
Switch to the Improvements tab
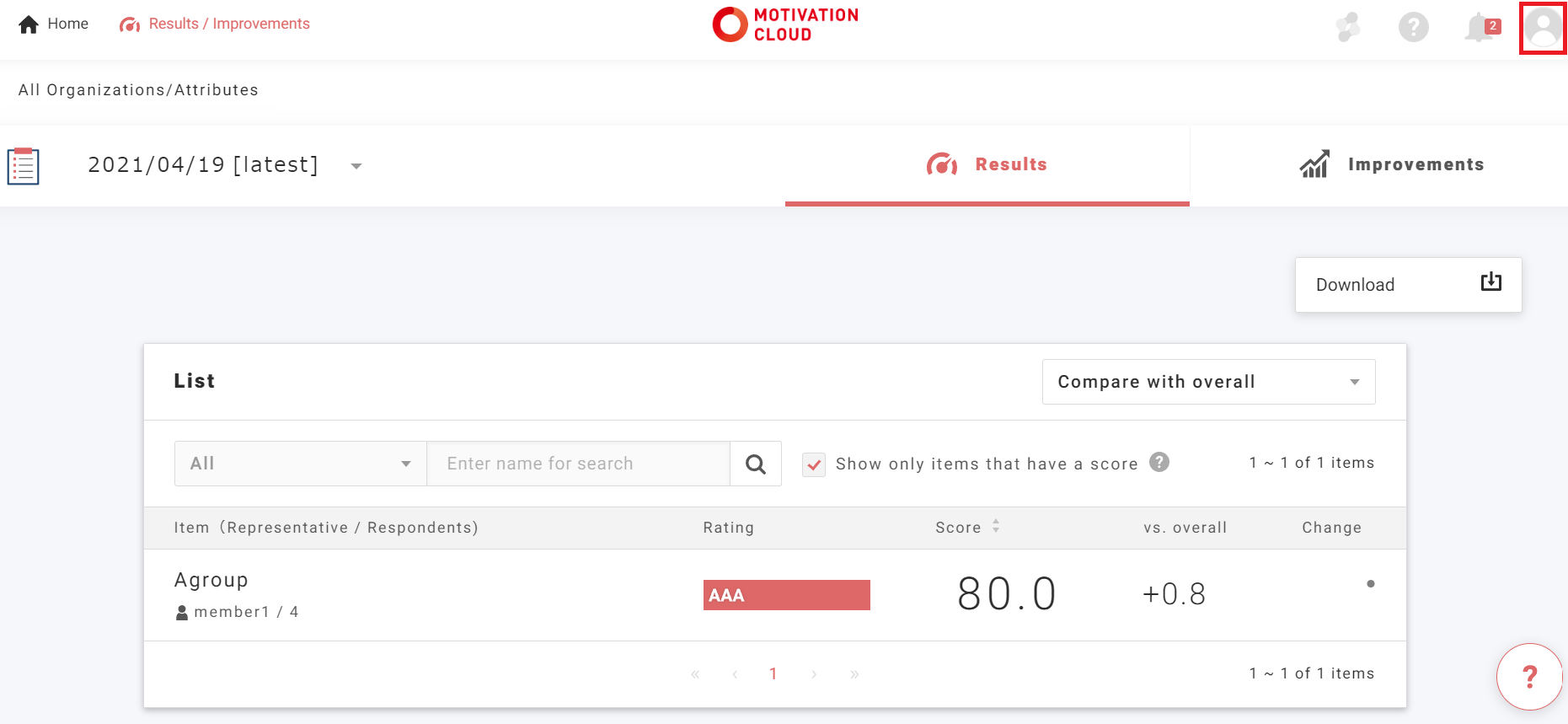(1391, 165)
